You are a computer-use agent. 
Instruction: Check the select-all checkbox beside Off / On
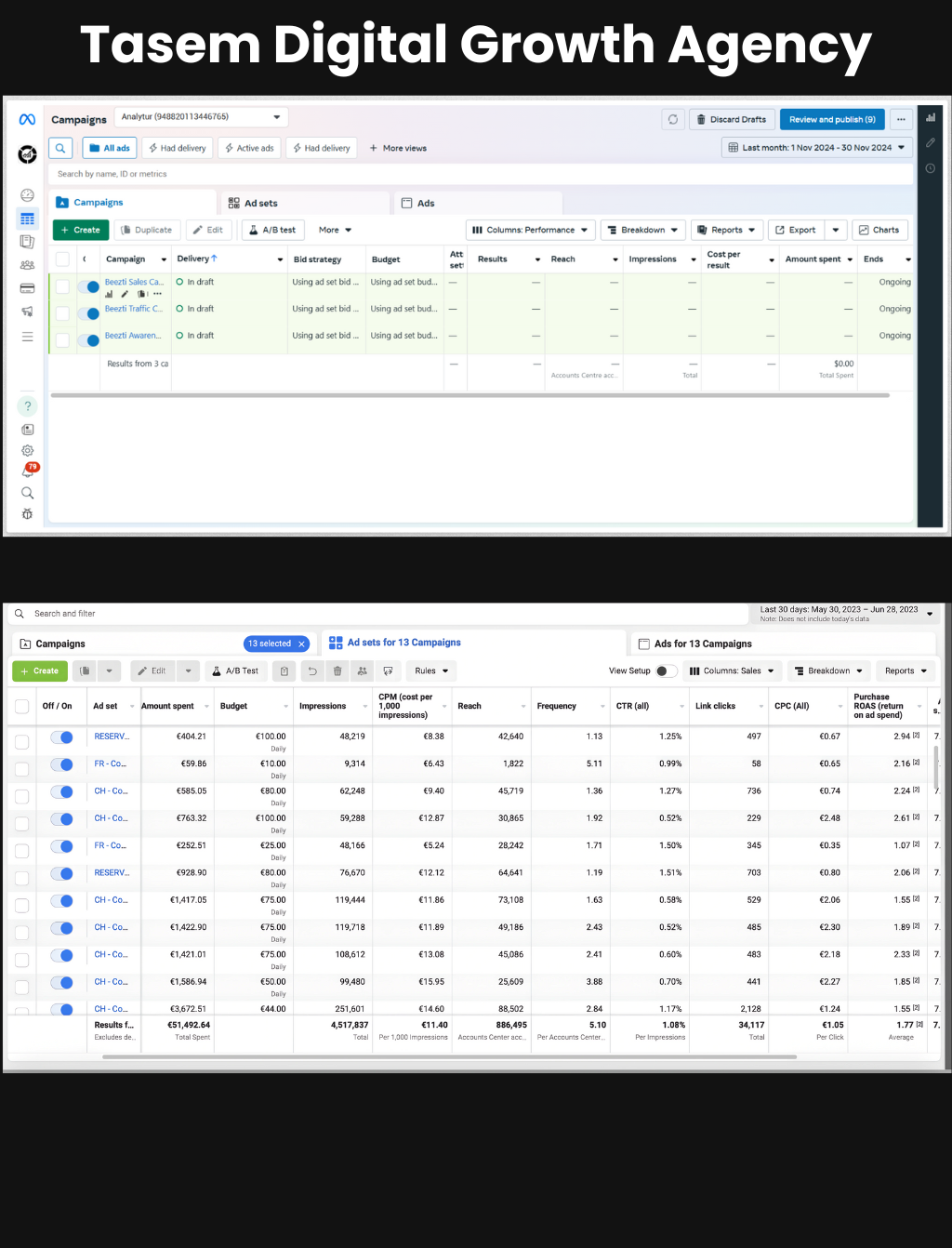pyautogui.click(x=22, y=706)
